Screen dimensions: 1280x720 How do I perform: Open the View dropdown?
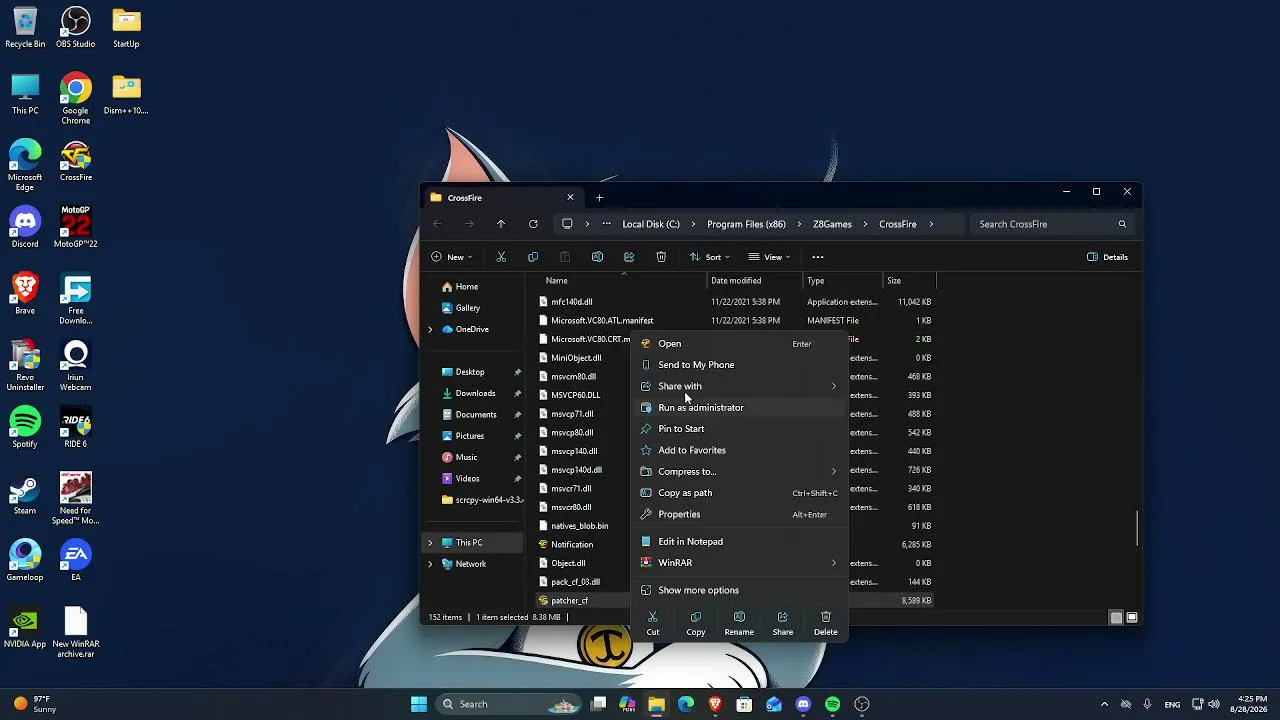pyautogui.click(x=769, y=257)
